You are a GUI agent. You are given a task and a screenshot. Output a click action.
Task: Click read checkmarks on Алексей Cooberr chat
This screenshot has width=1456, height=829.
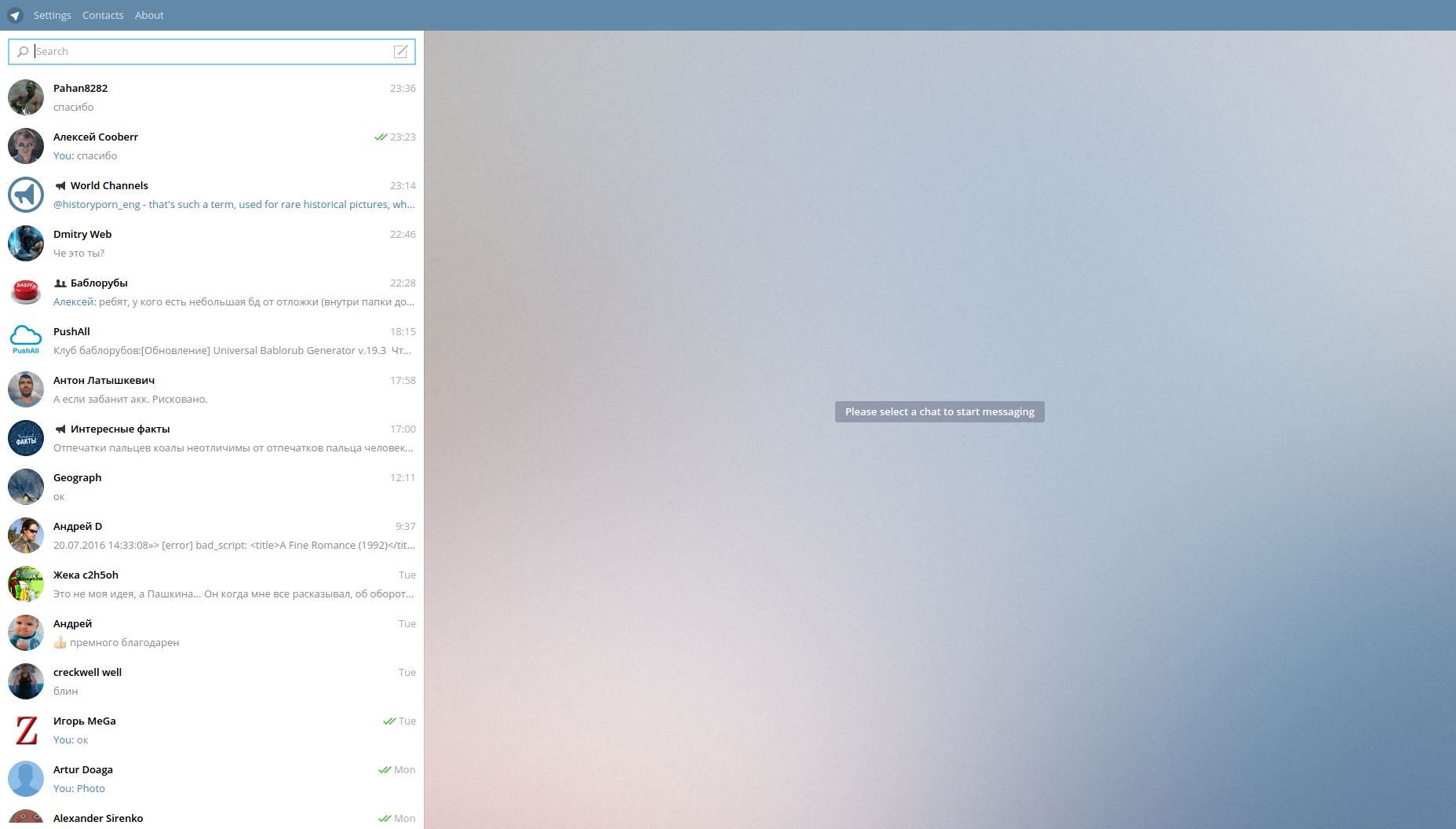(x=381, y=137)
